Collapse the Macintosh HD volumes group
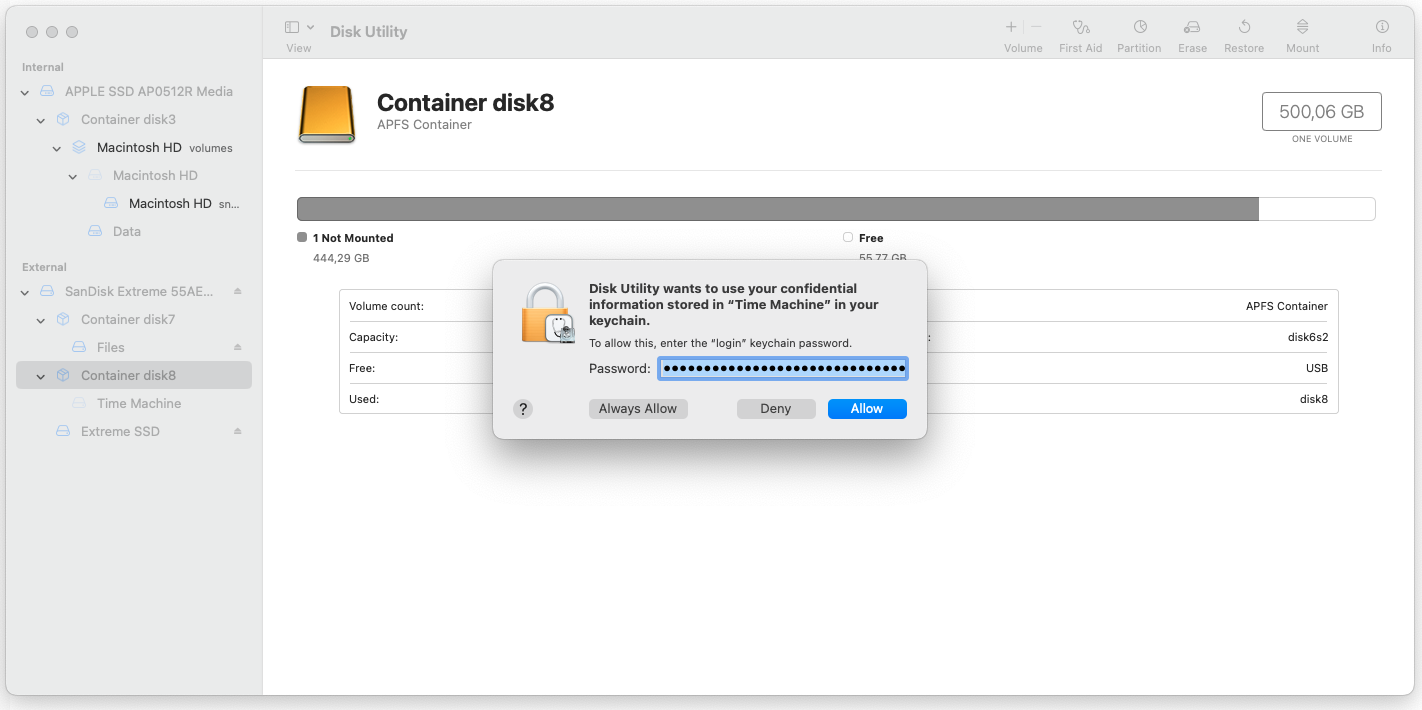The height and width of the screenshot is (710, 1422). [x=57, y=148]
